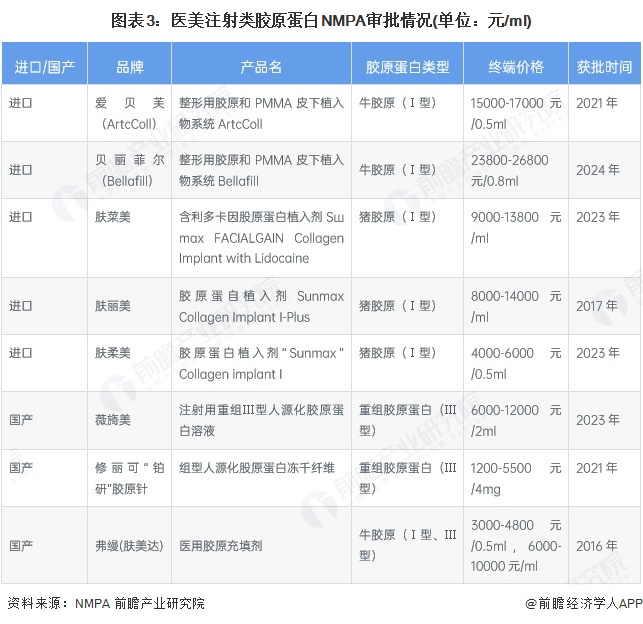Viewport: 643px width, 624px height.
Task: Click approval year '2021年' in 爱贝芙 row
Action: coord(597,103)
